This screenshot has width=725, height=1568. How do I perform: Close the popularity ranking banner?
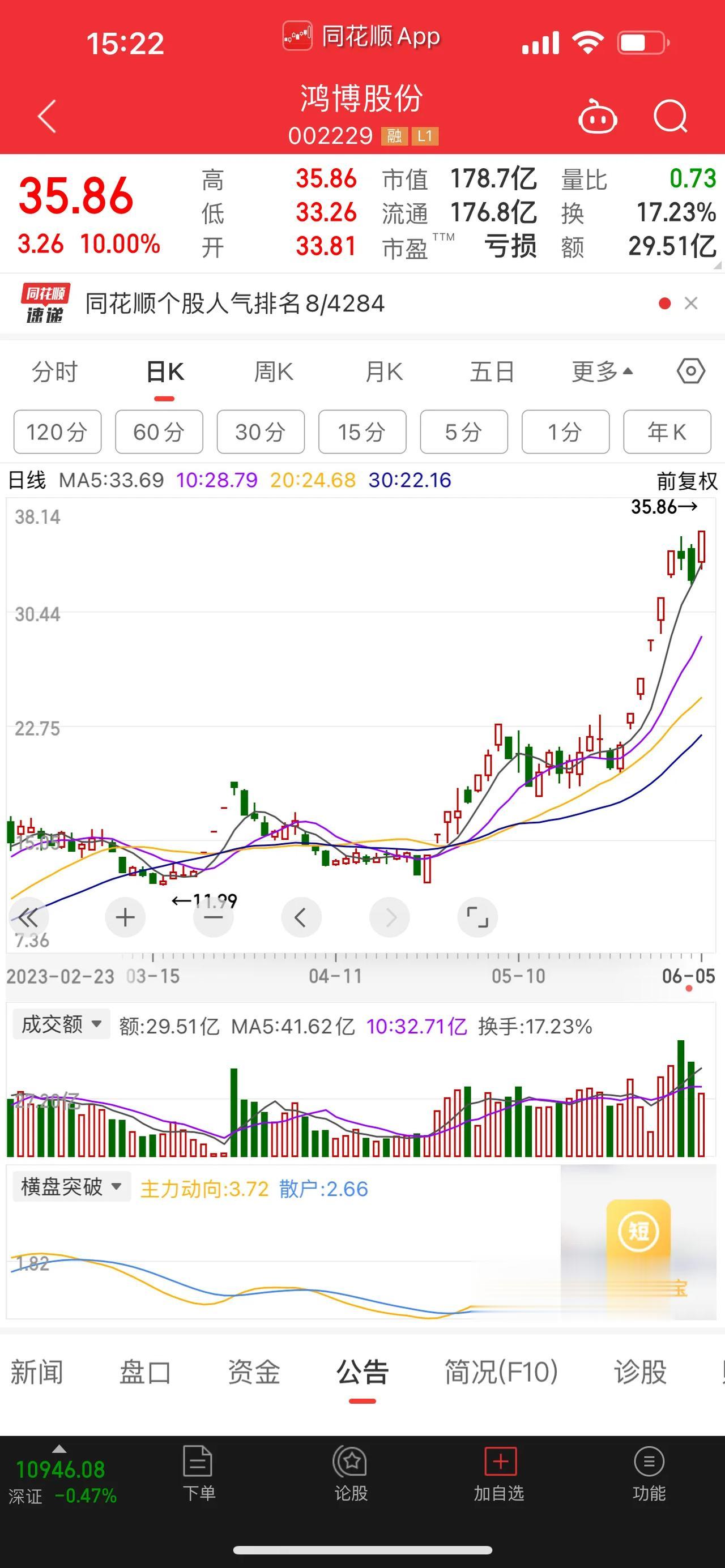point(691,303)
